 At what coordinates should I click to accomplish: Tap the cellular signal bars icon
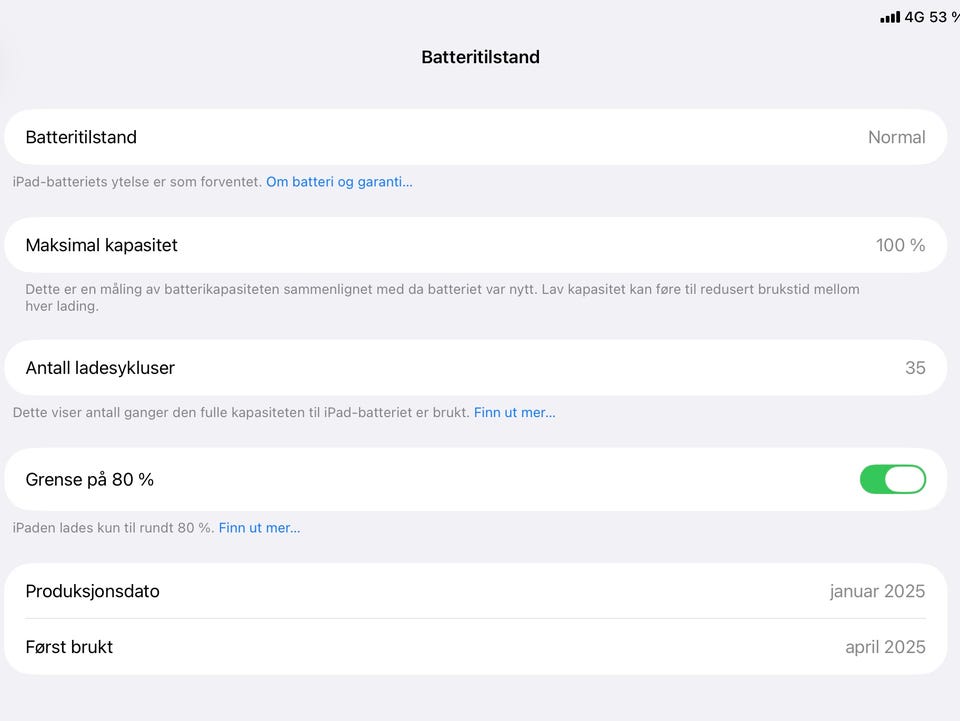(x=889, y=17)
